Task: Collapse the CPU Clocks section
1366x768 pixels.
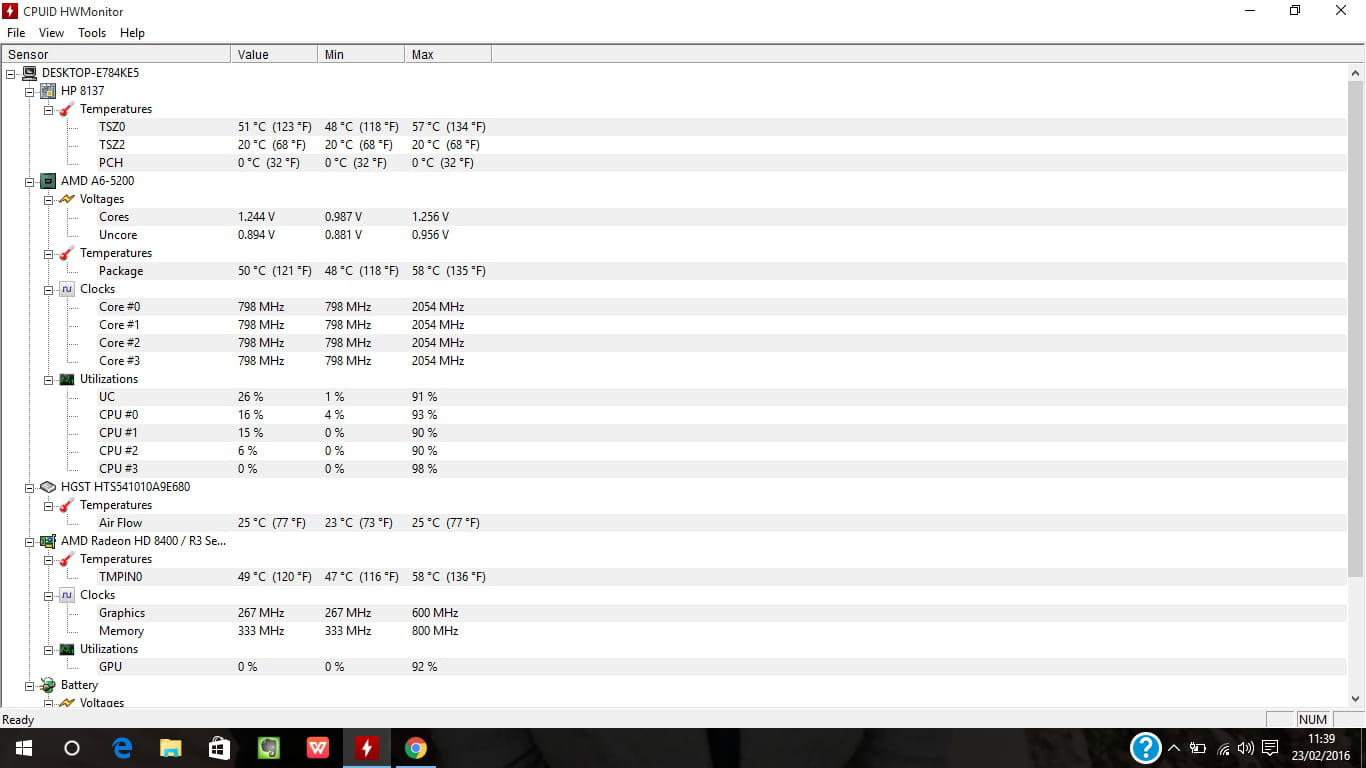Action: 49,289
